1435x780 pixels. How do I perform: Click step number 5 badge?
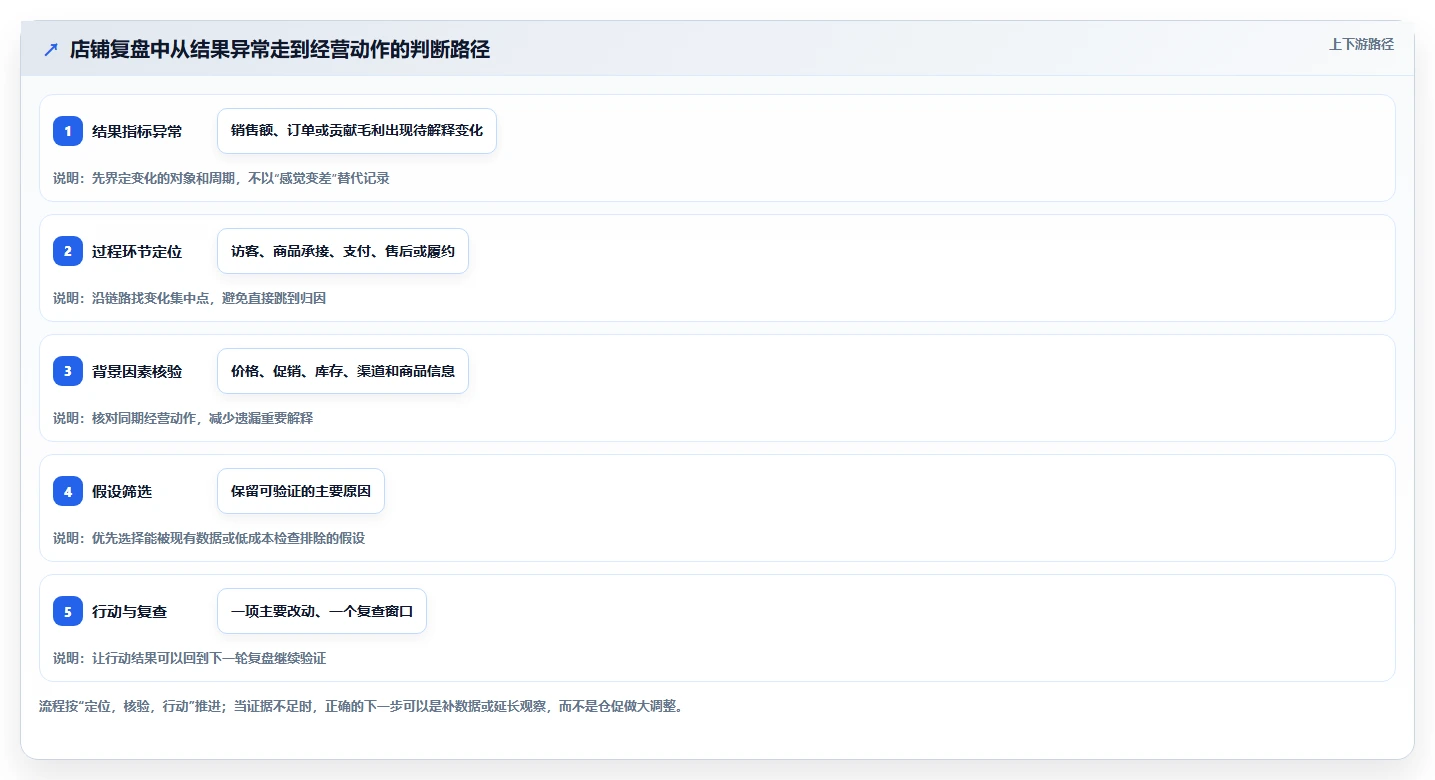[x=68, y=611]
